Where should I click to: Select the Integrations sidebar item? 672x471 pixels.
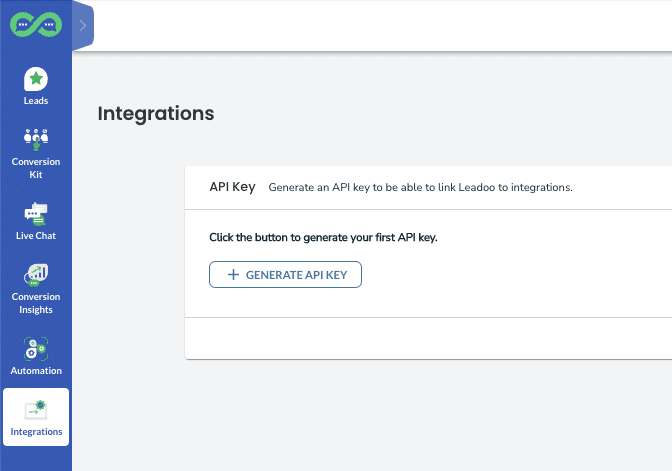point(36,417)
